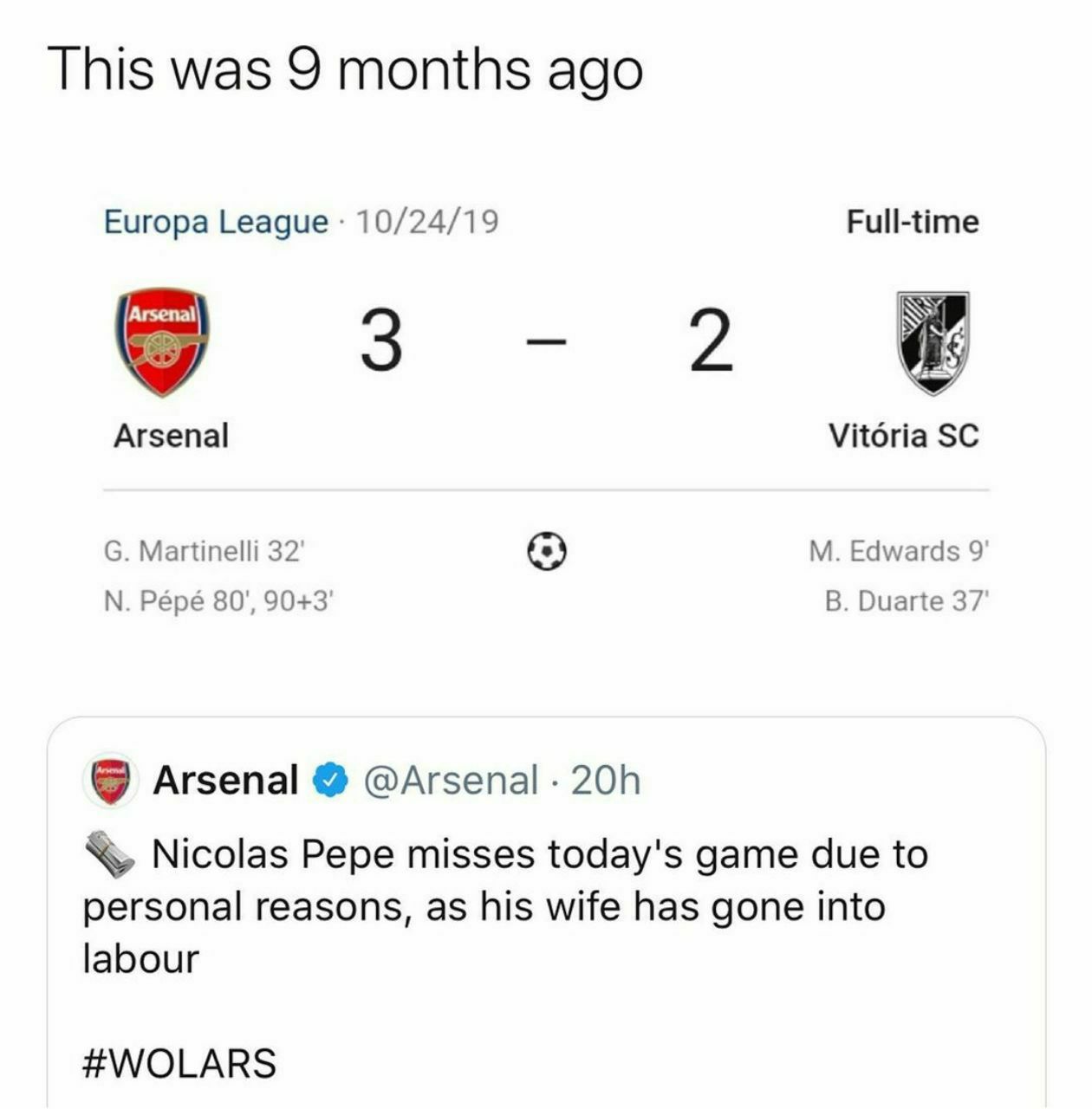Open the tweet text about Nicolas Pepe
Screen dimensions: 1092x1109
click(x=506, y=906)
